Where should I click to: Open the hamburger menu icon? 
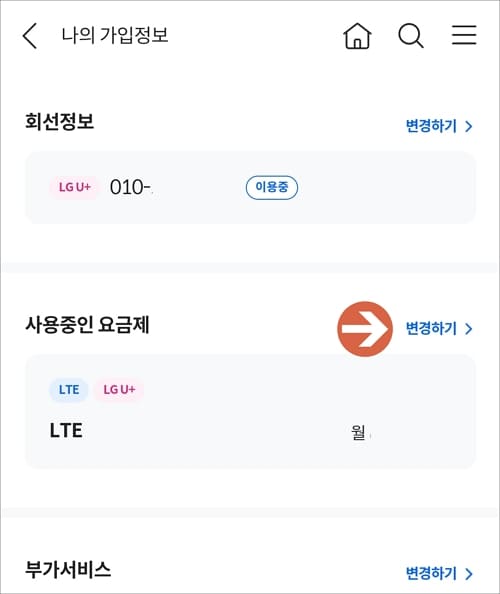point(464,35)
